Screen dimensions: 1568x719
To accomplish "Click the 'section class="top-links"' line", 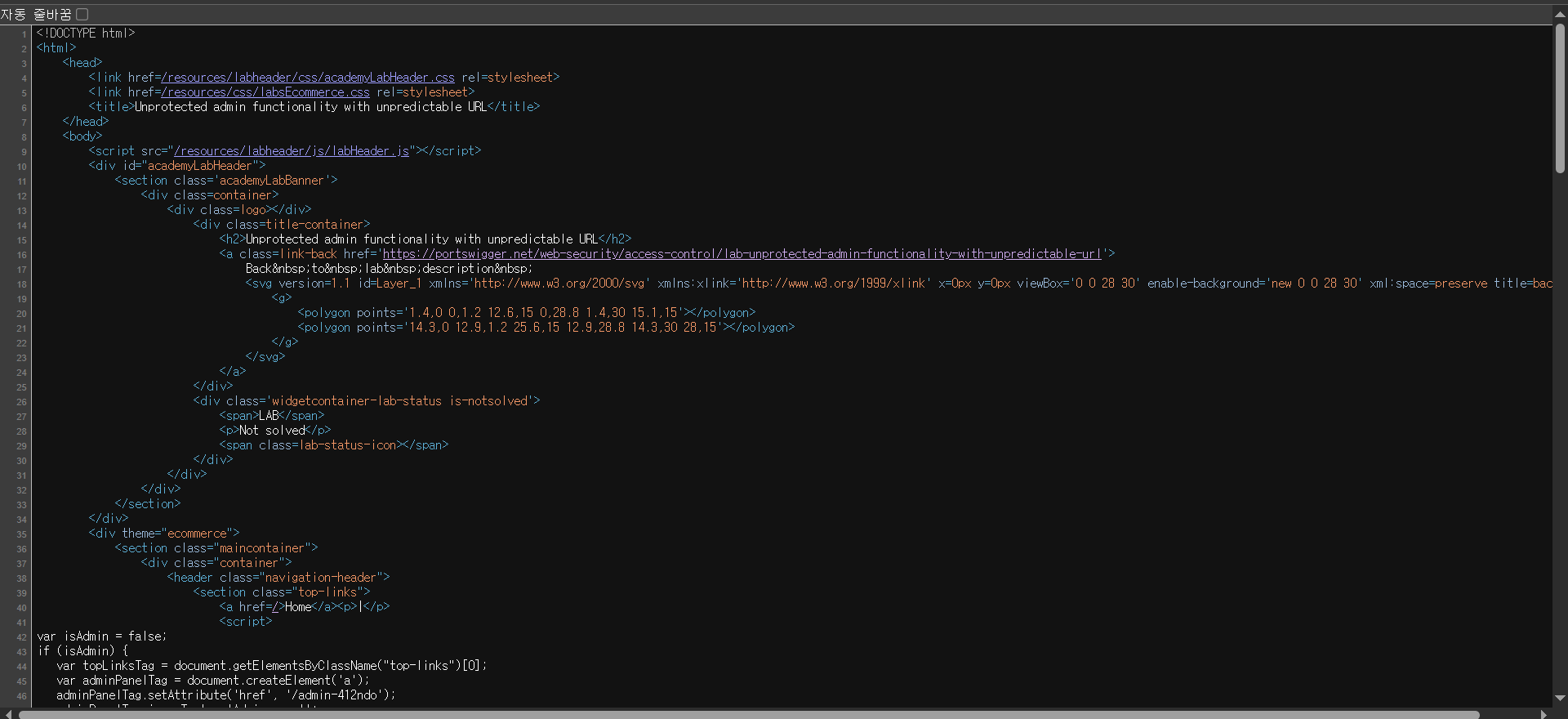I will pos(282,592).
